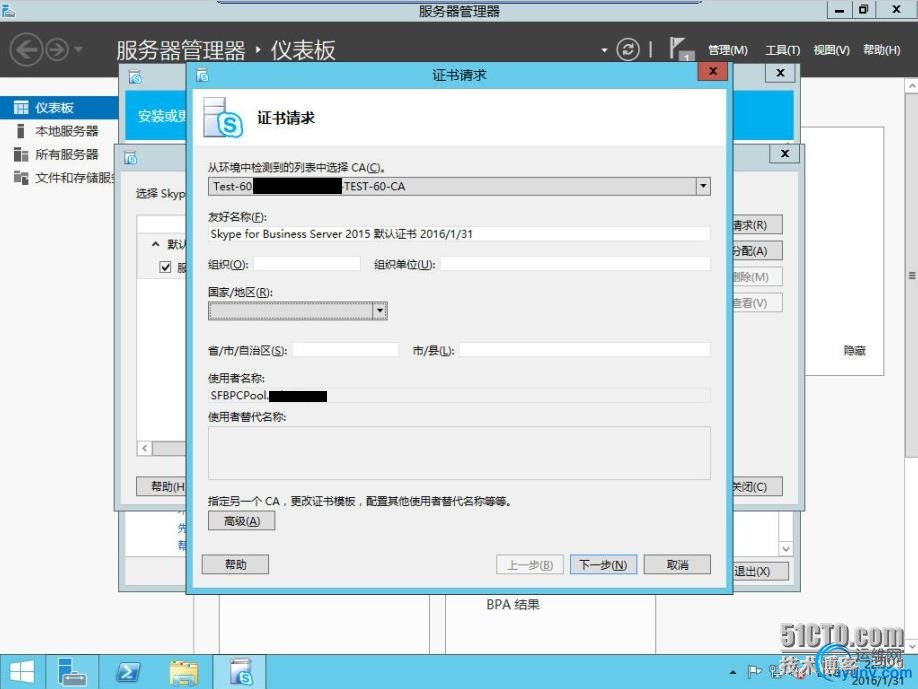
Task: Click the 请求(R) button behind the dialog
Action: pos(756,225)
